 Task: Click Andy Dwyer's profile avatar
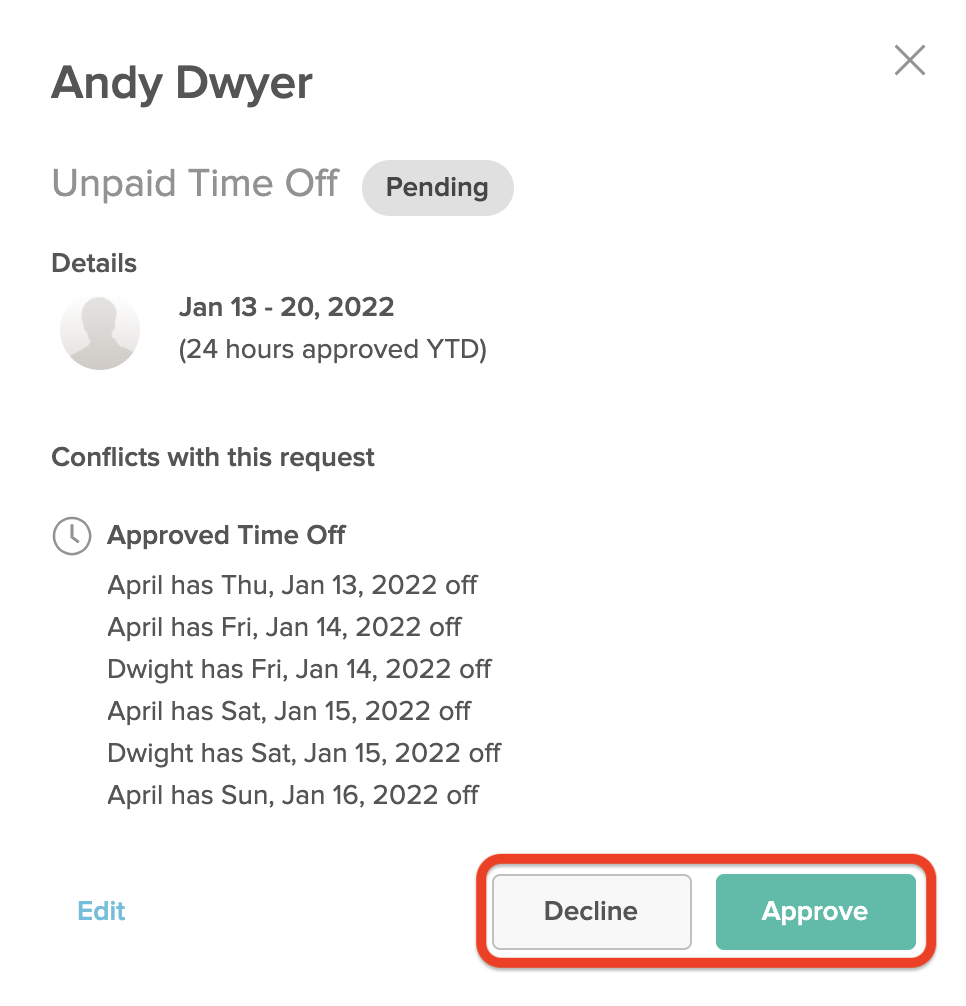(x=100, y=332)
